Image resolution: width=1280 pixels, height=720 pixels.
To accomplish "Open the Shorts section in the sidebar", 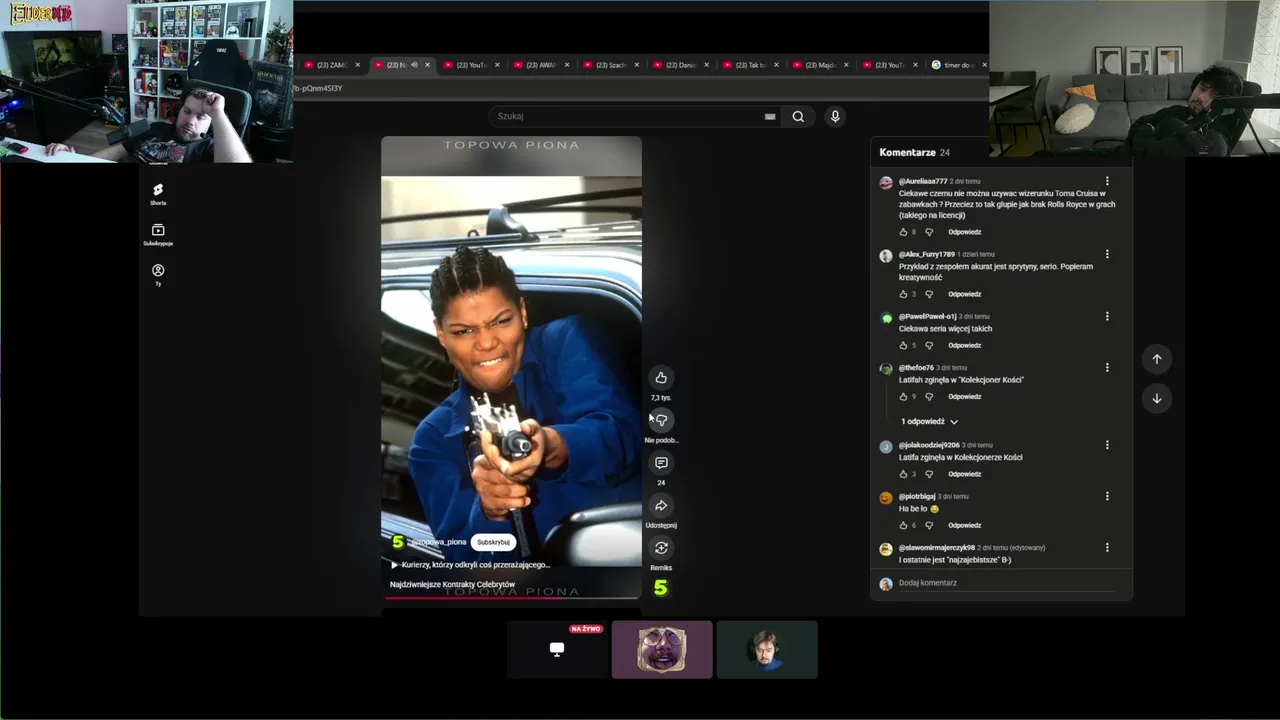I will pyautogui.click(x=158, y=194).
